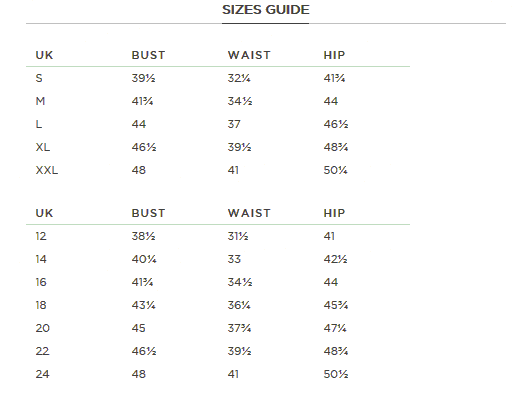
Task: Select the size M row label
Action: [x=40, y=101]
